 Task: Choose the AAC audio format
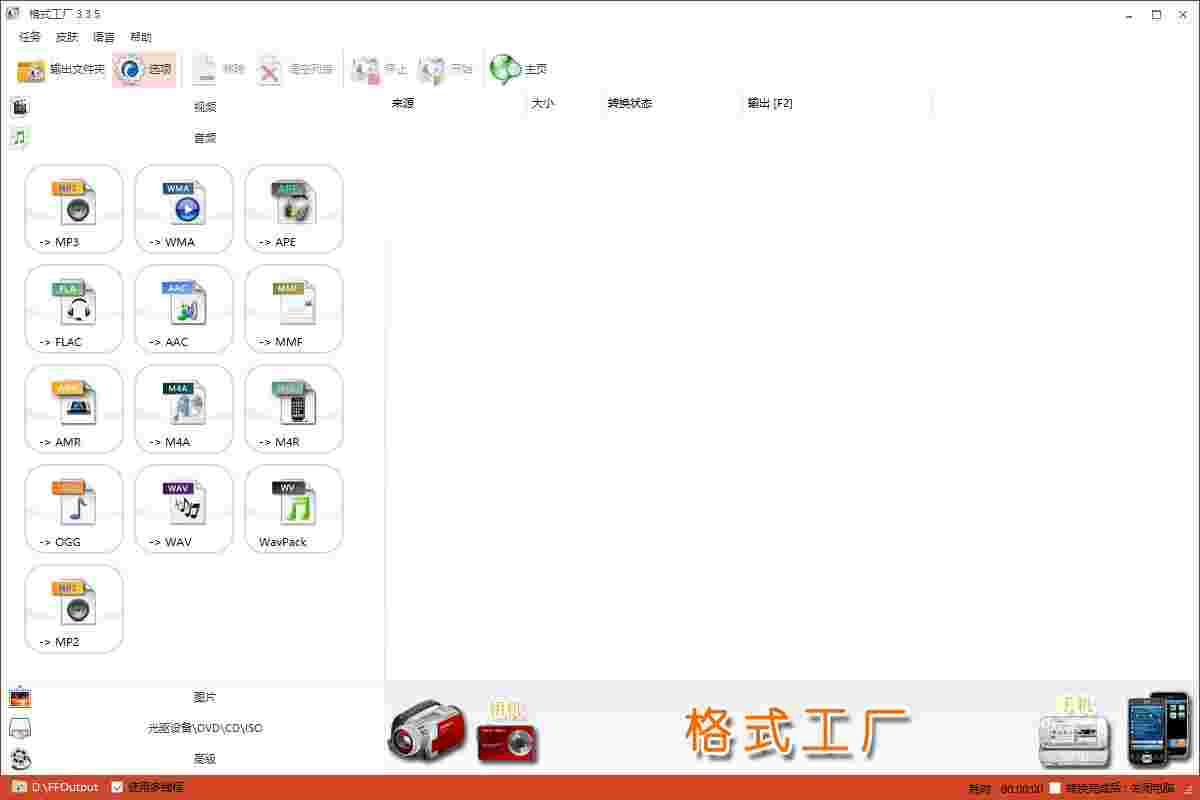(x=183, y=308)
